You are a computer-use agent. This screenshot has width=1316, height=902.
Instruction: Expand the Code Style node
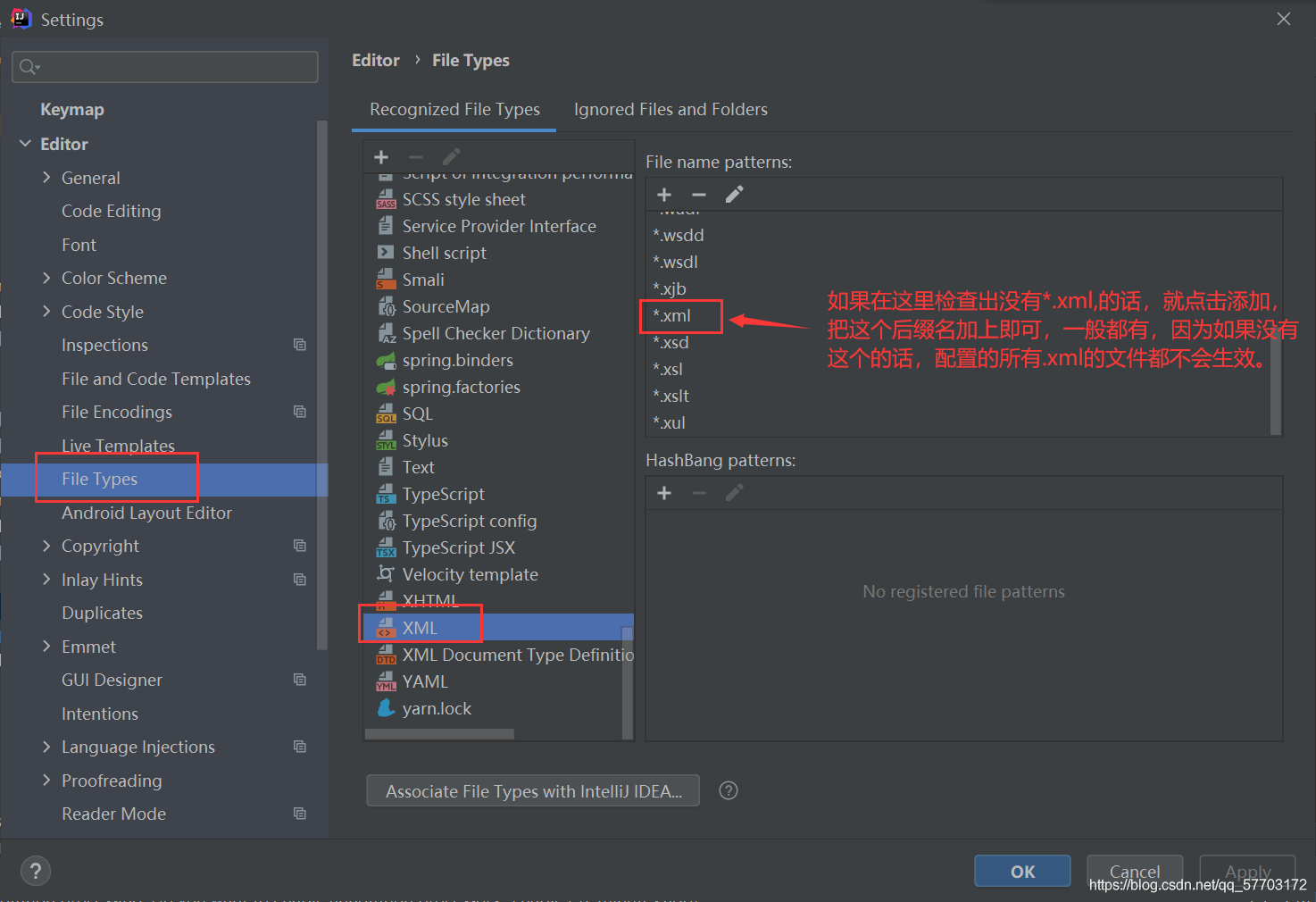click(46, 312)
